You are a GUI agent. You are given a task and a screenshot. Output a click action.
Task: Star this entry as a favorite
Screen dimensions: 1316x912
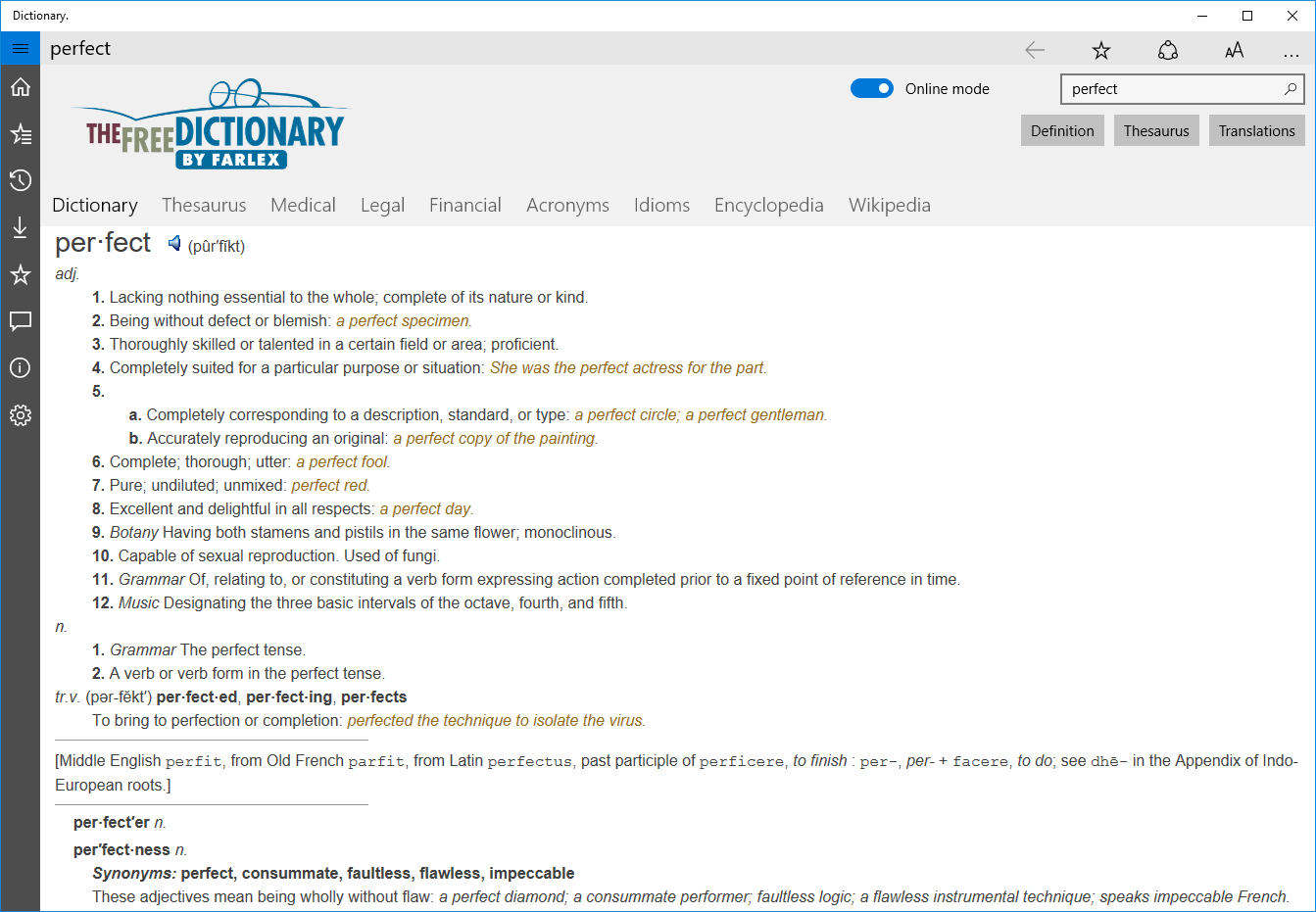pyautogui.click(x=1100, y=49)
